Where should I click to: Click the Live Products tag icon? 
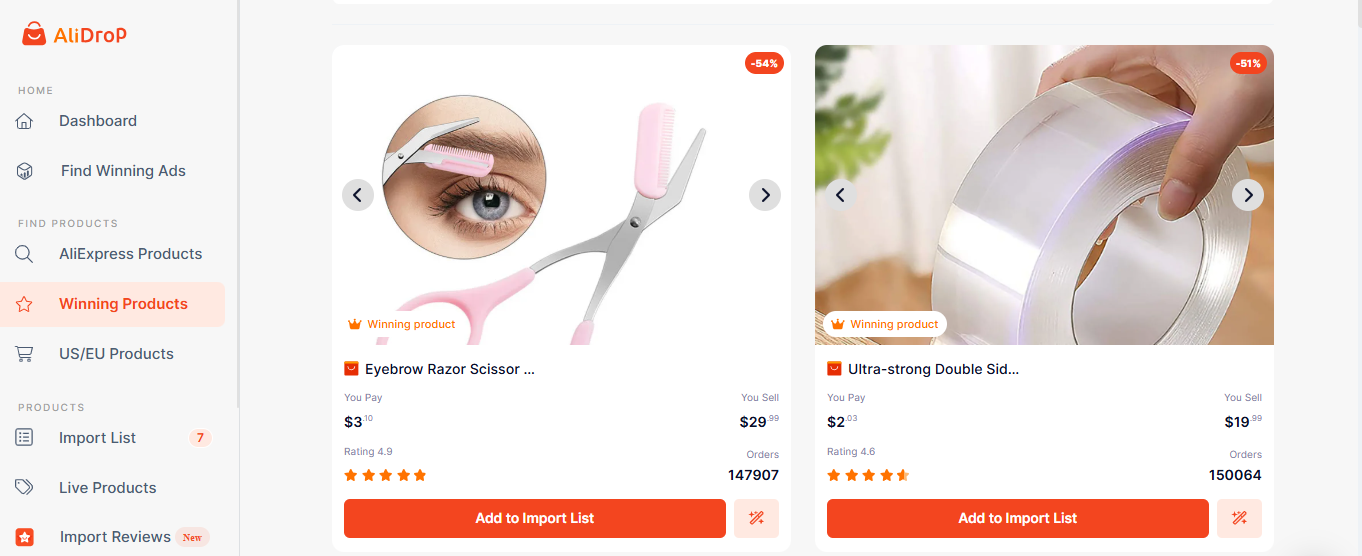pos(25,488)
